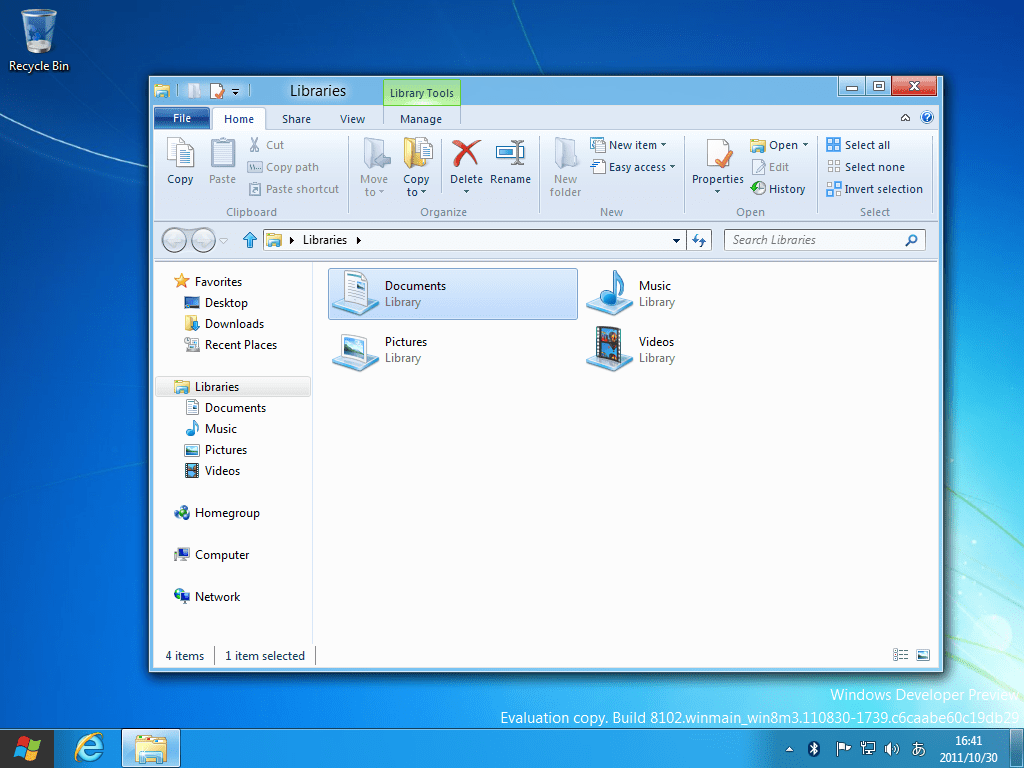Open the Help question mark icon

(927, 118)
